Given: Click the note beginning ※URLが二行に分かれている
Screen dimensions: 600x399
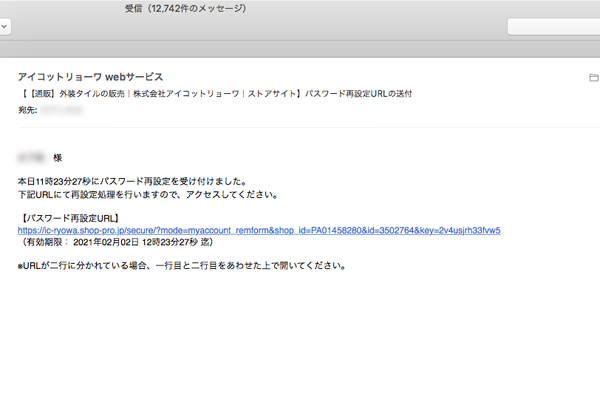Looking at the screenshot, I should pyautogui.click(x=182, y=265).
